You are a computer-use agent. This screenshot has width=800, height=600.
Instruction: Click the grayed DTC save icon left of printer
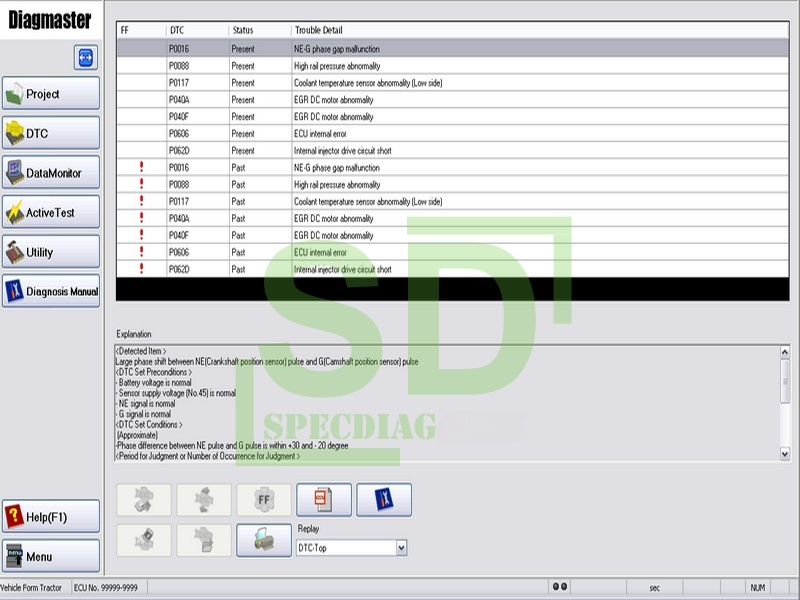(204, 540)
